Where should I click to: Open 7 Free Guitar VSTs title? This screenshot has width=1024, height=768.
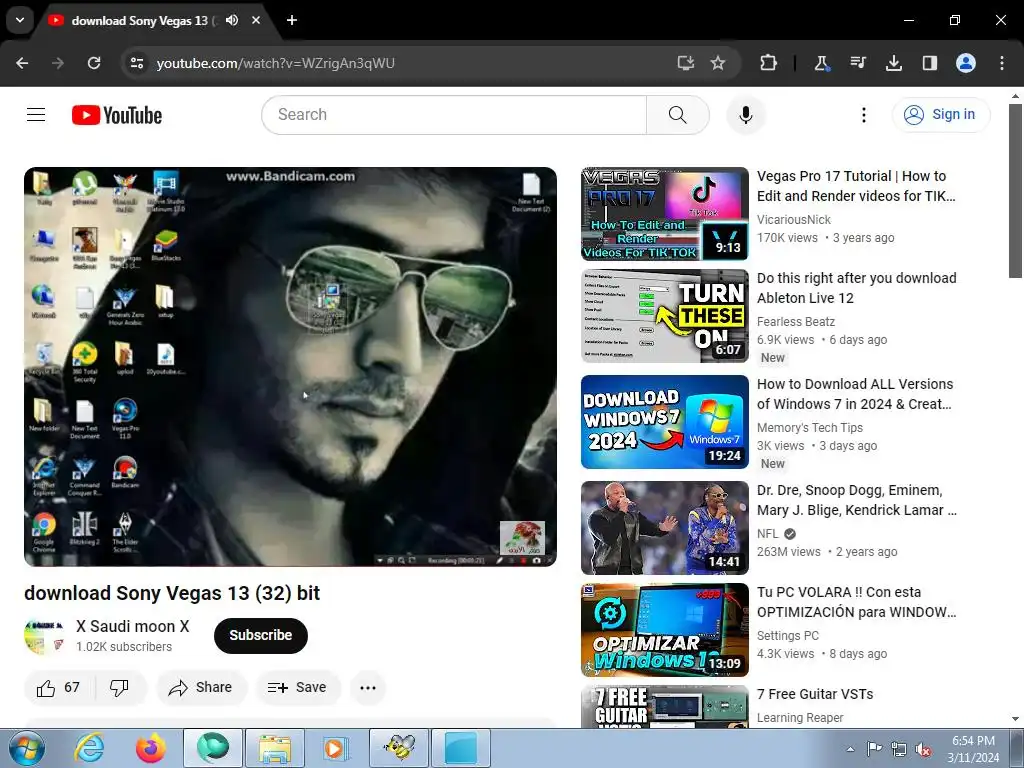(x=815, y=694)
